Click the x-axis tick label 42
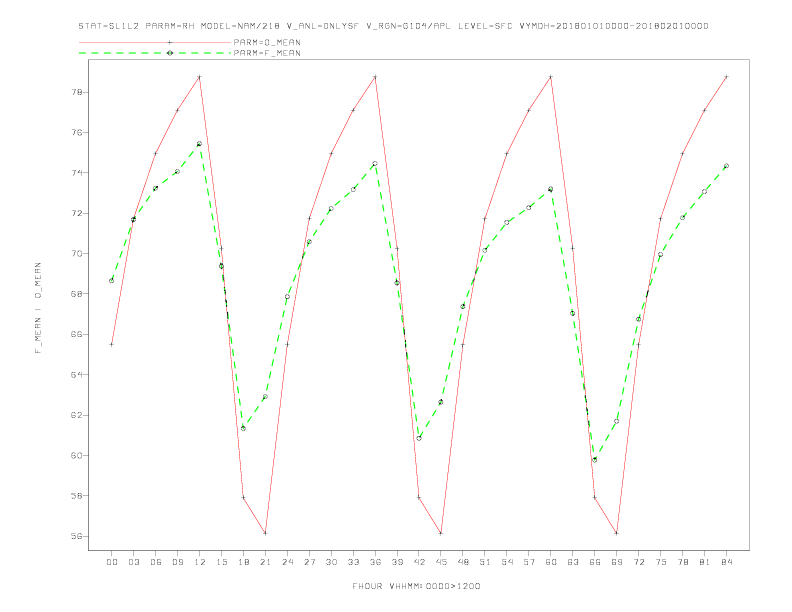This screenshot has height=612, width=792. point(419,562)
